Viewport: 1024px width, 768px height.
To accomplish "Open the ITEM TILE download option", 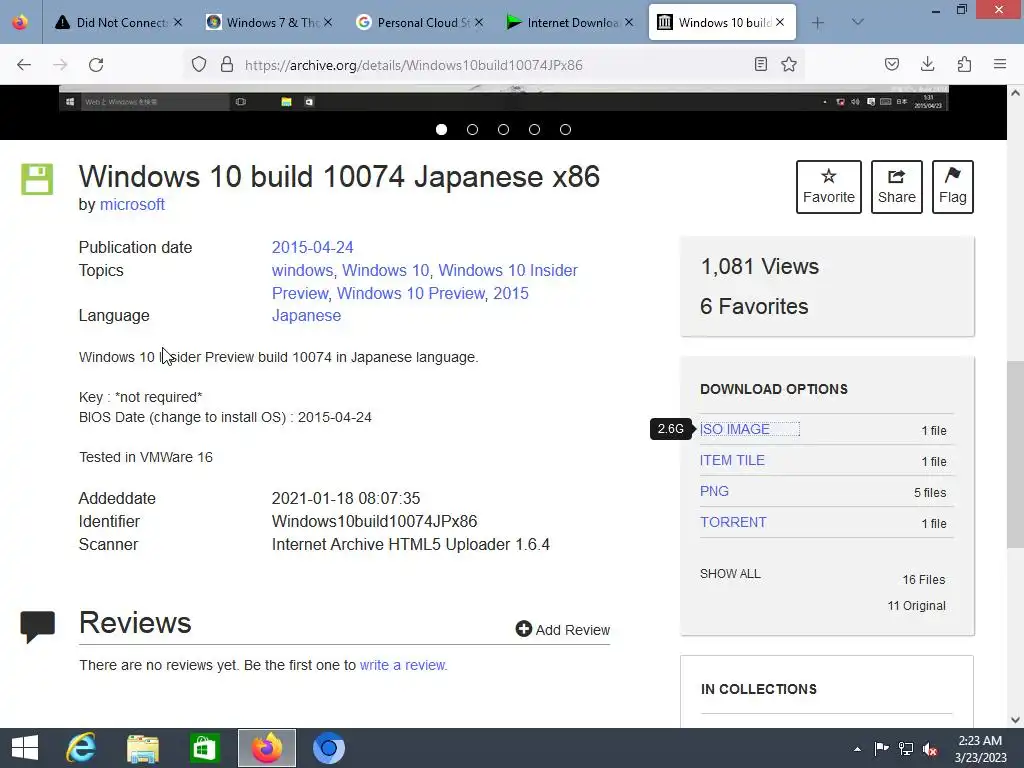I will pos(732,460).
